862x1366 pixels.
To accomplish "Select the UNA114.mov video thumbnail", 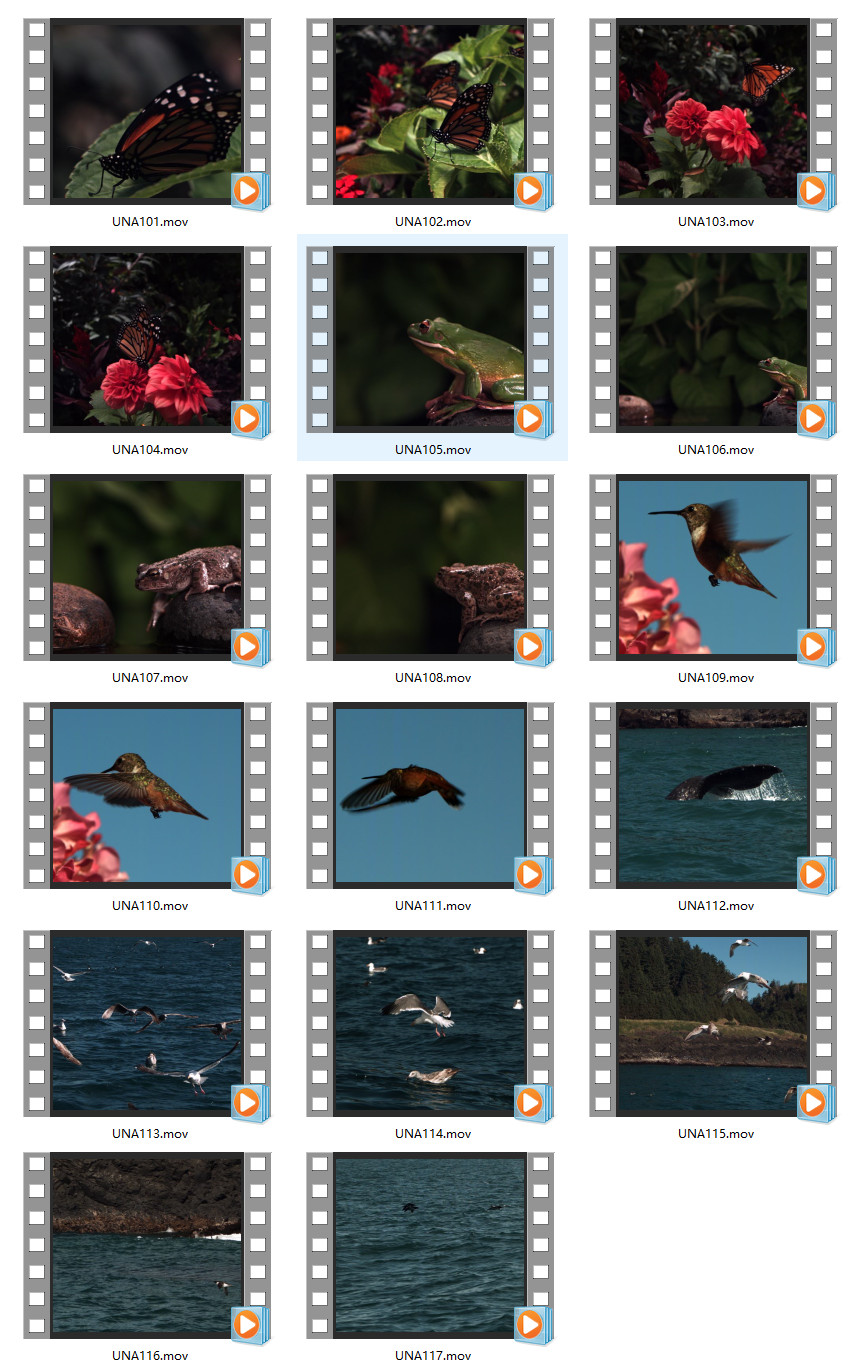I will [429, 1023].
